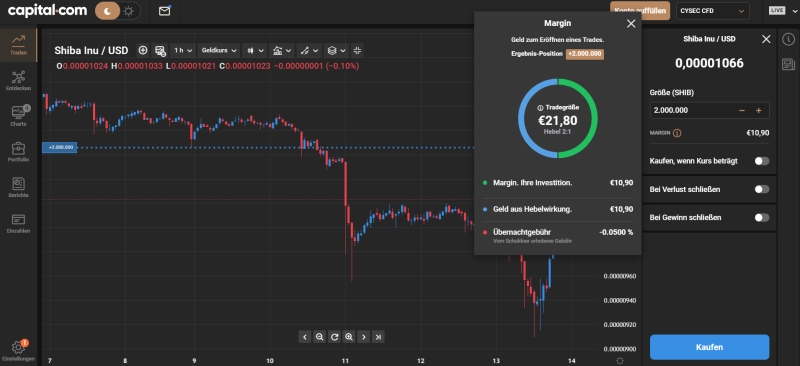Open the Portfolio sidebar section
The image size is (800, 366).
[18, 152]
